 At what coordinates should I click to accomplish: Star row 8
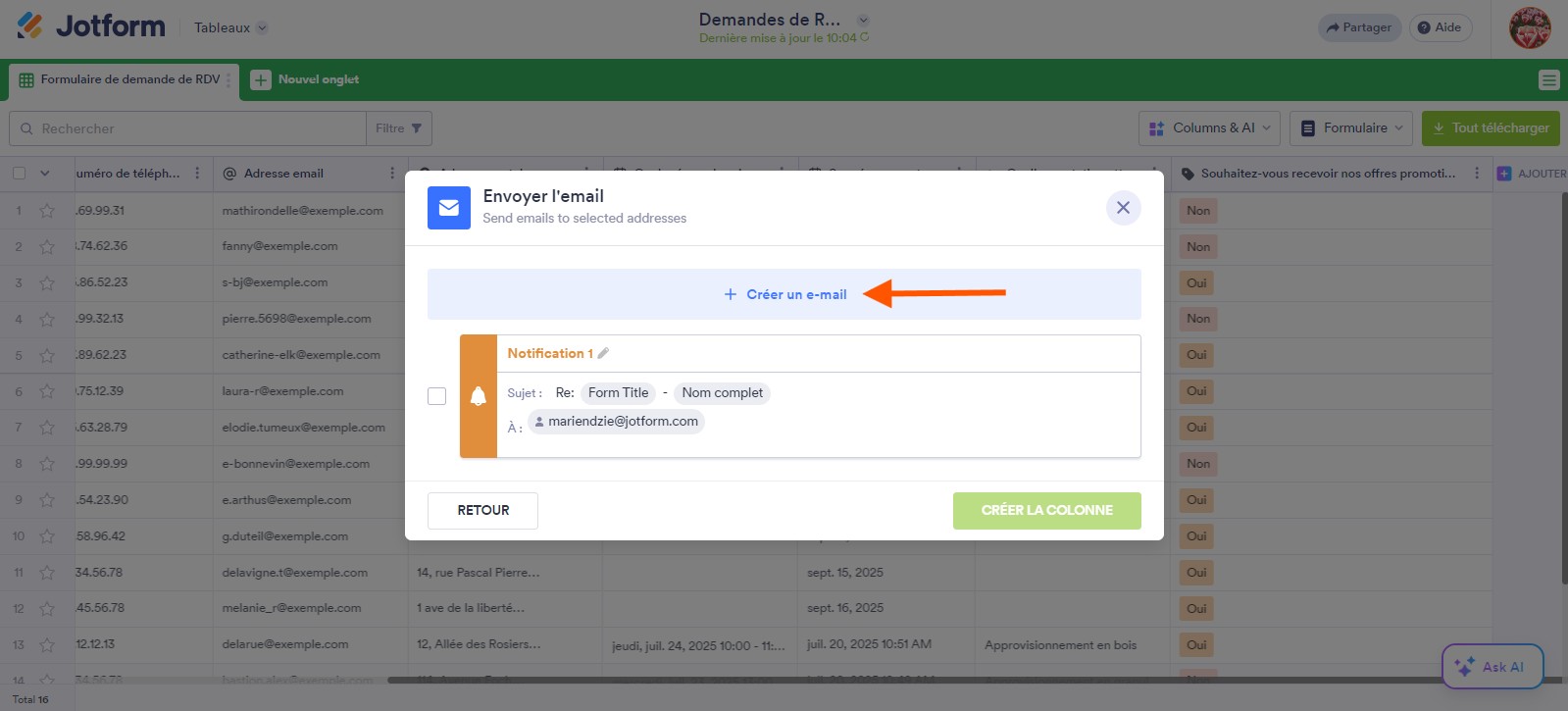pyautogui.click(x=46, y=465)
